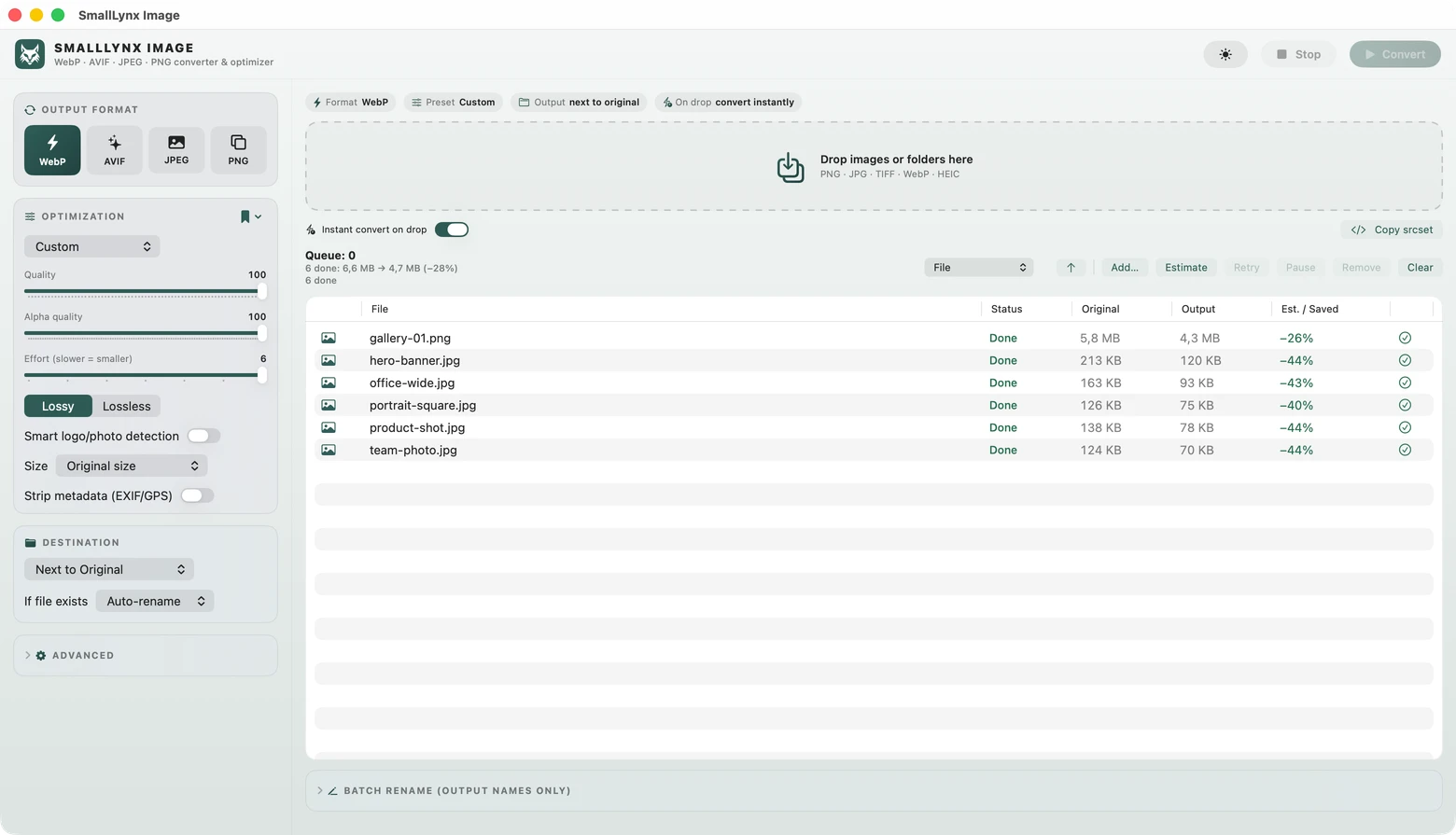1456x835 pixels.
Task: Click the Estimate button
Action: pyautogui.click(x=1186, y=268)
